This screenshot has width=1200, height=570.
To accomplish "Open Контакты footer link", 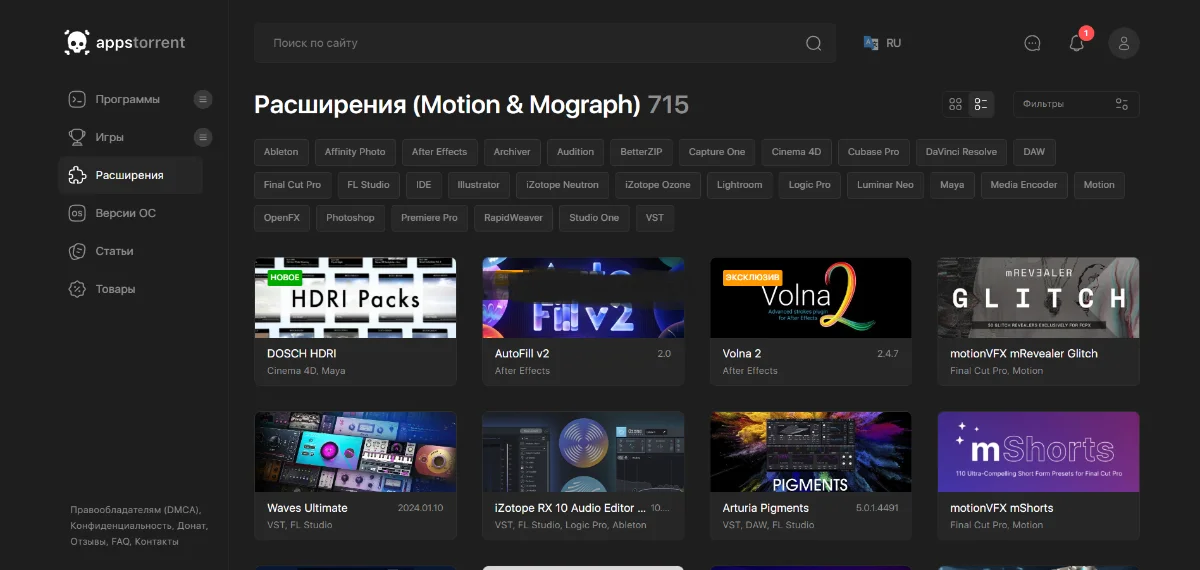I will tap(157, 541).
